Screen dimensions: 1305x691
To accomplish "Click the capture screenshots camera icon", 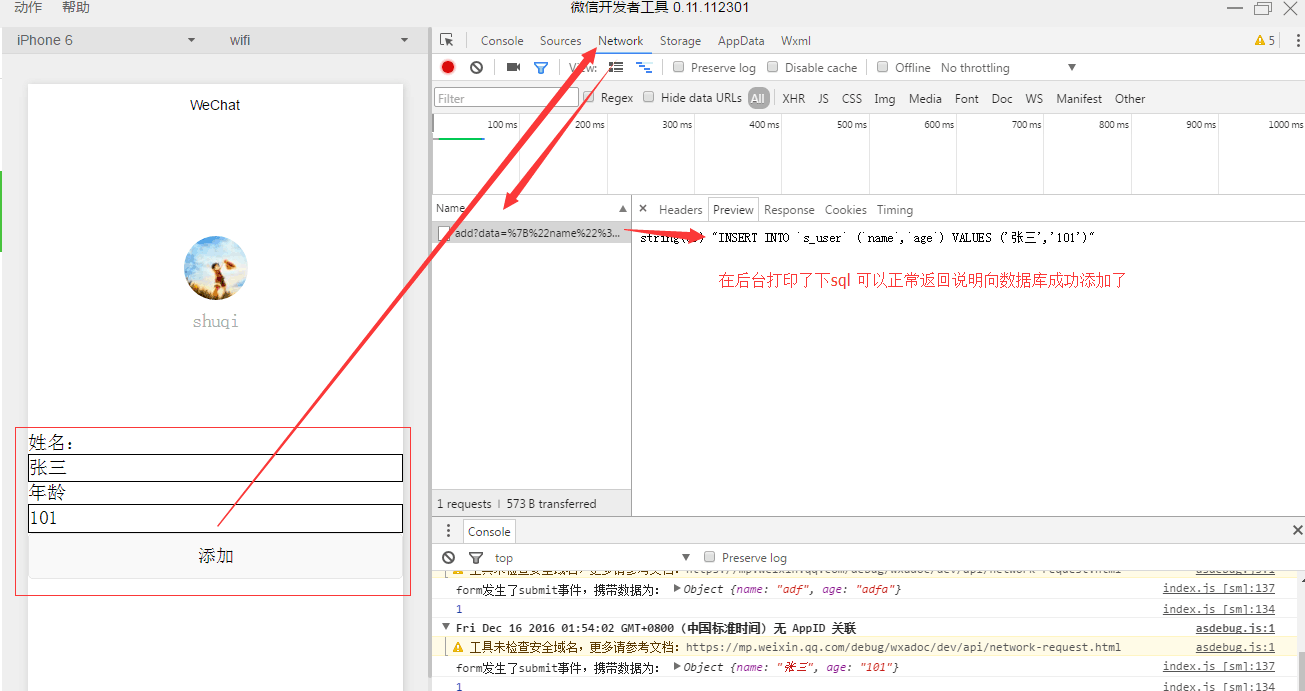I will pos(513,68).
